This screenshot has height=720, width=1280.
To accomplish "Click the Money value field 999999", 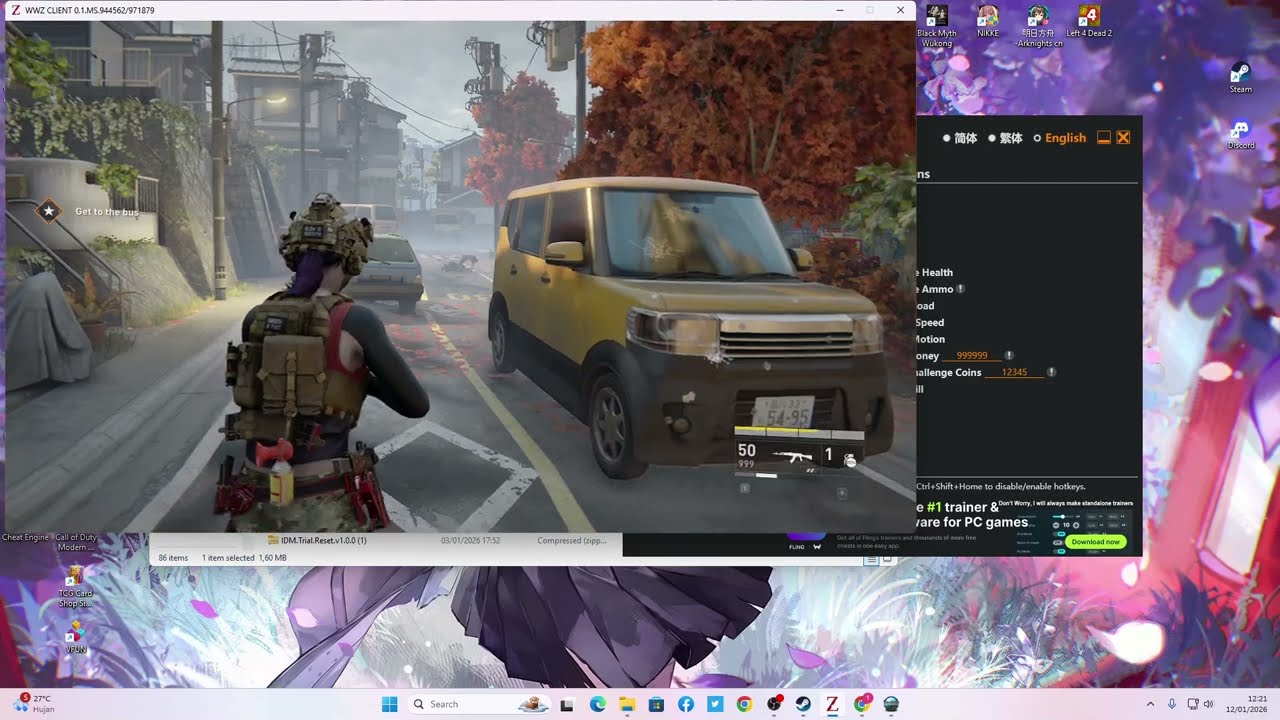I will 972,355.
